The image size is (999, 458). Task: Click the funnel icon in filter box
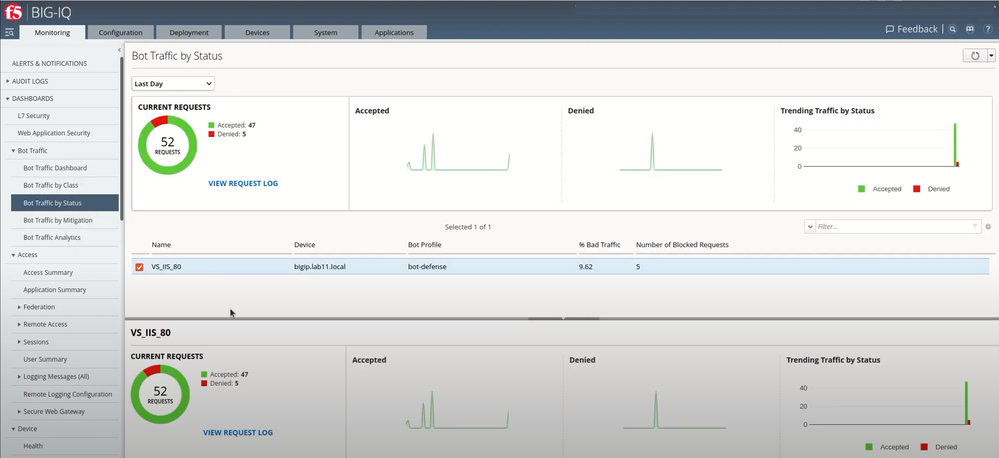(x=975, y=227)
